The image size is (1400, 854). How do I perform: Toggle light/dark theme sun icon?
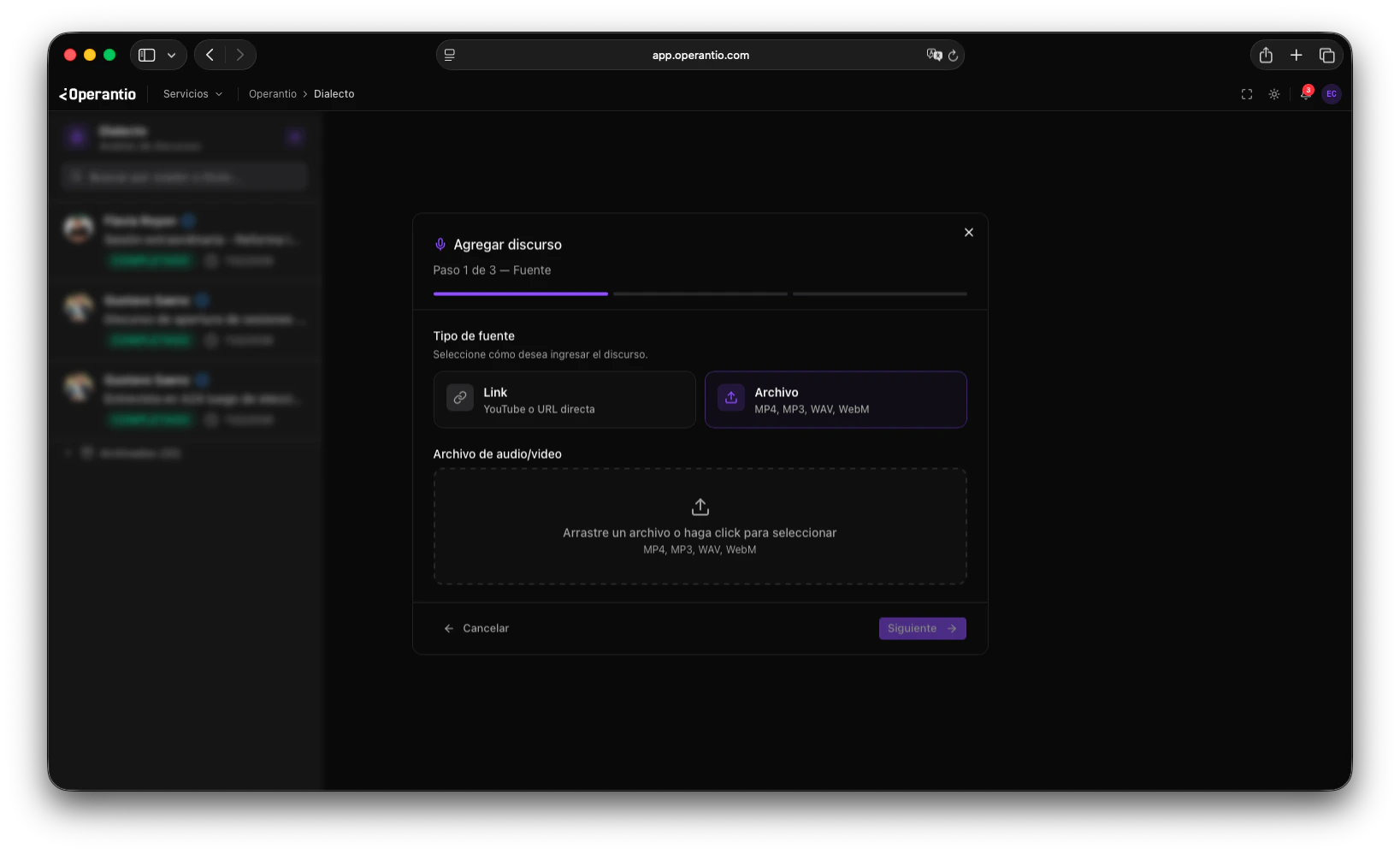1274,94
